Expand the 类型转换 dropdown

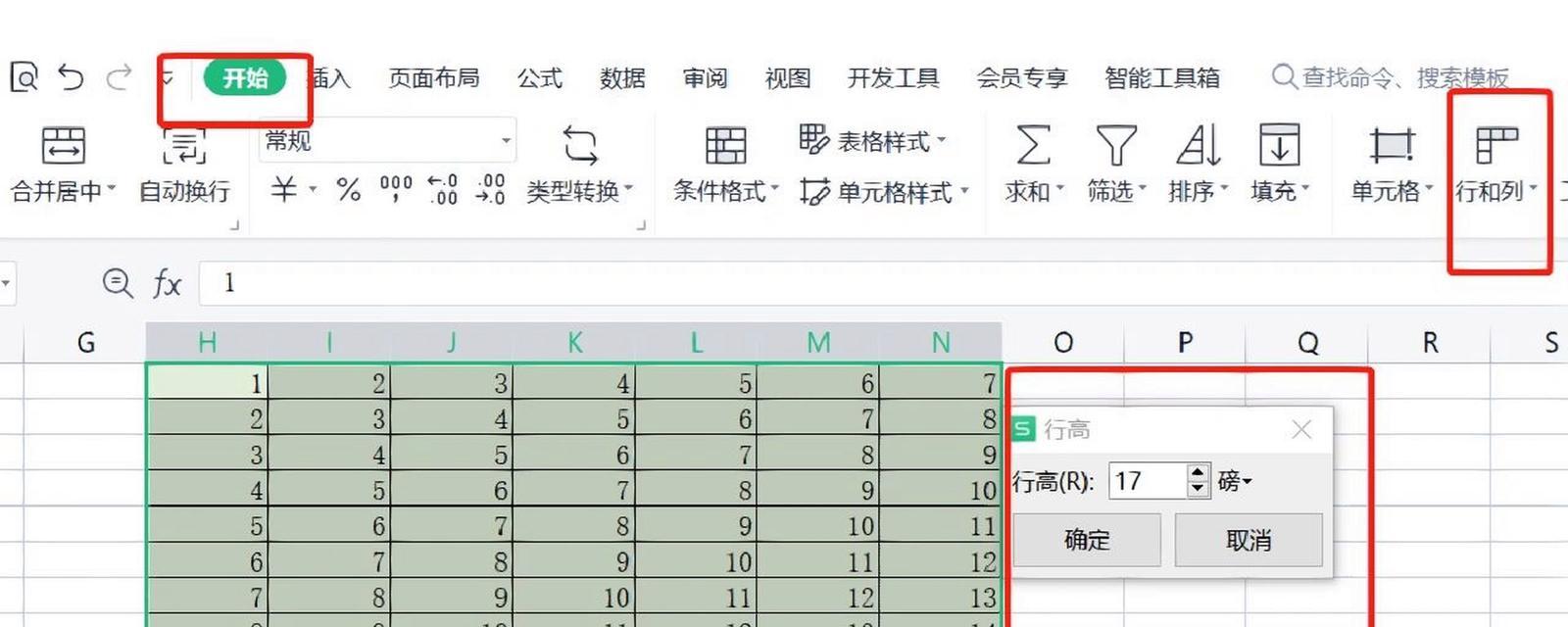(x=628, y=189)
